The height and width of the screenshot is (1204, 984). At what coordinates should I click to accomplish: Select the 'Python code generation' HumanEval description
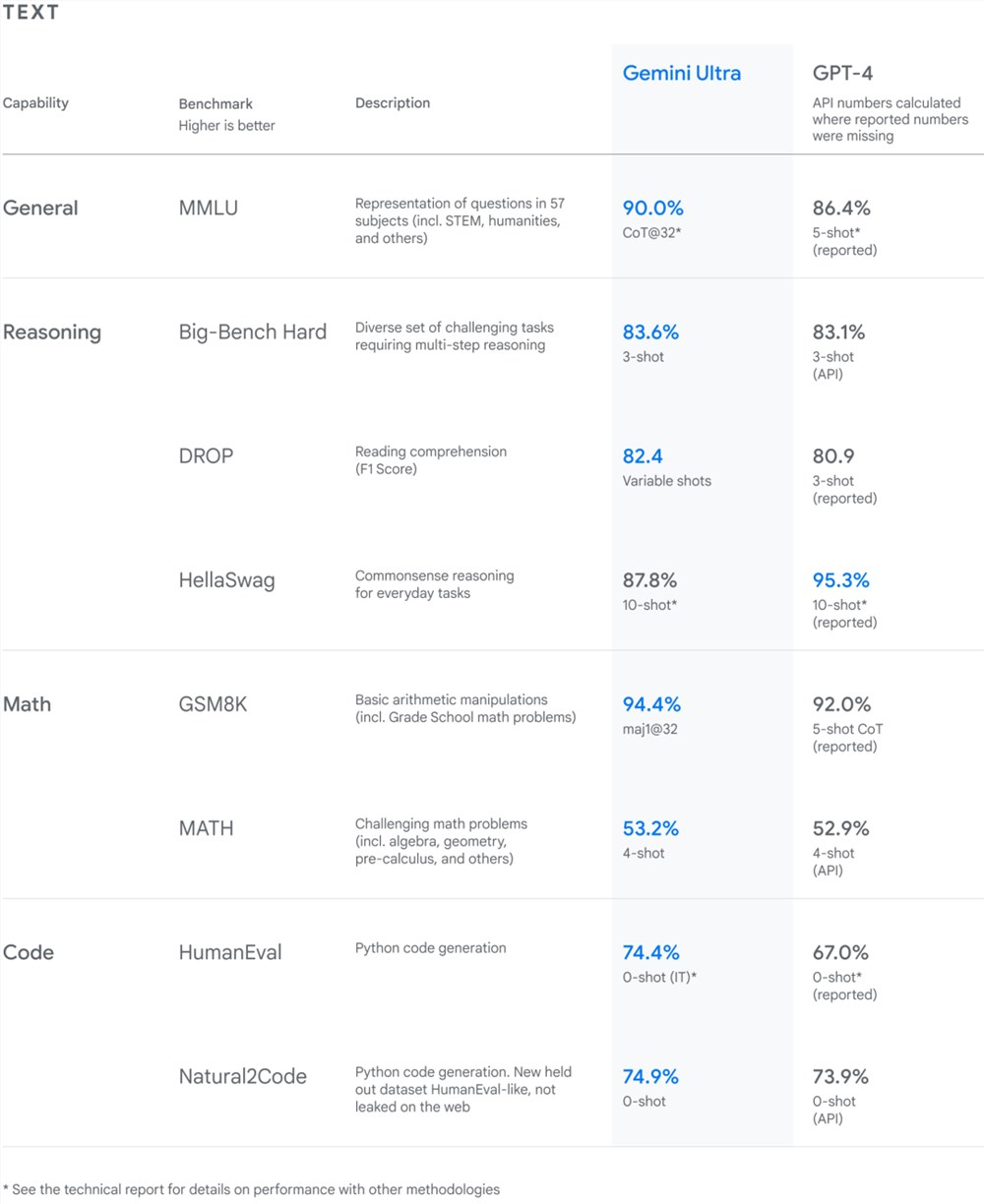point(430,948)
